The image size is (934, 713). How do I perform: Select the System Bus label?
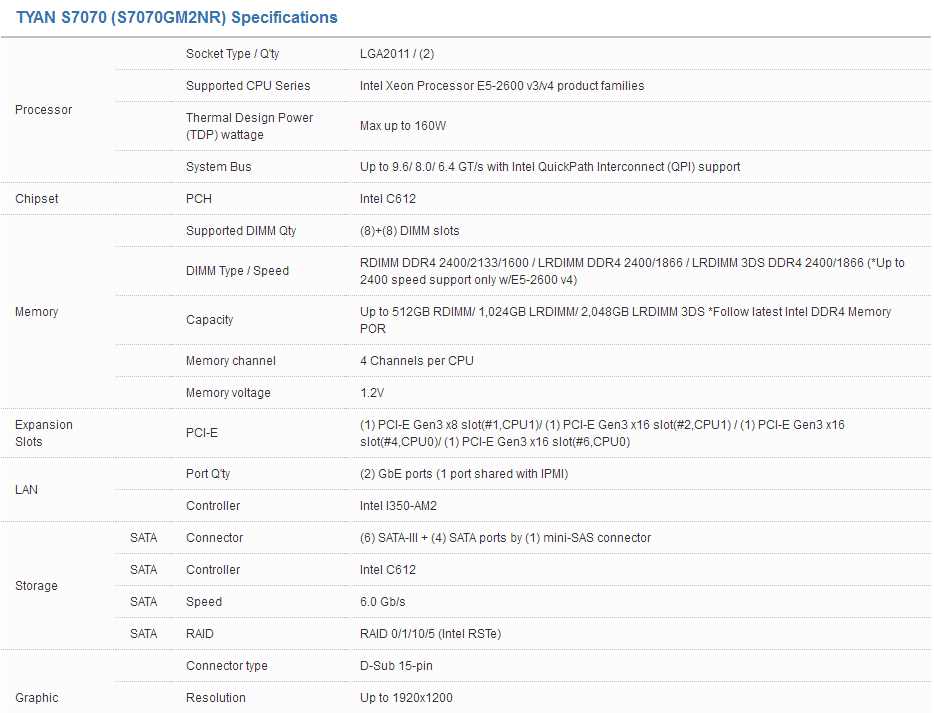218,167
